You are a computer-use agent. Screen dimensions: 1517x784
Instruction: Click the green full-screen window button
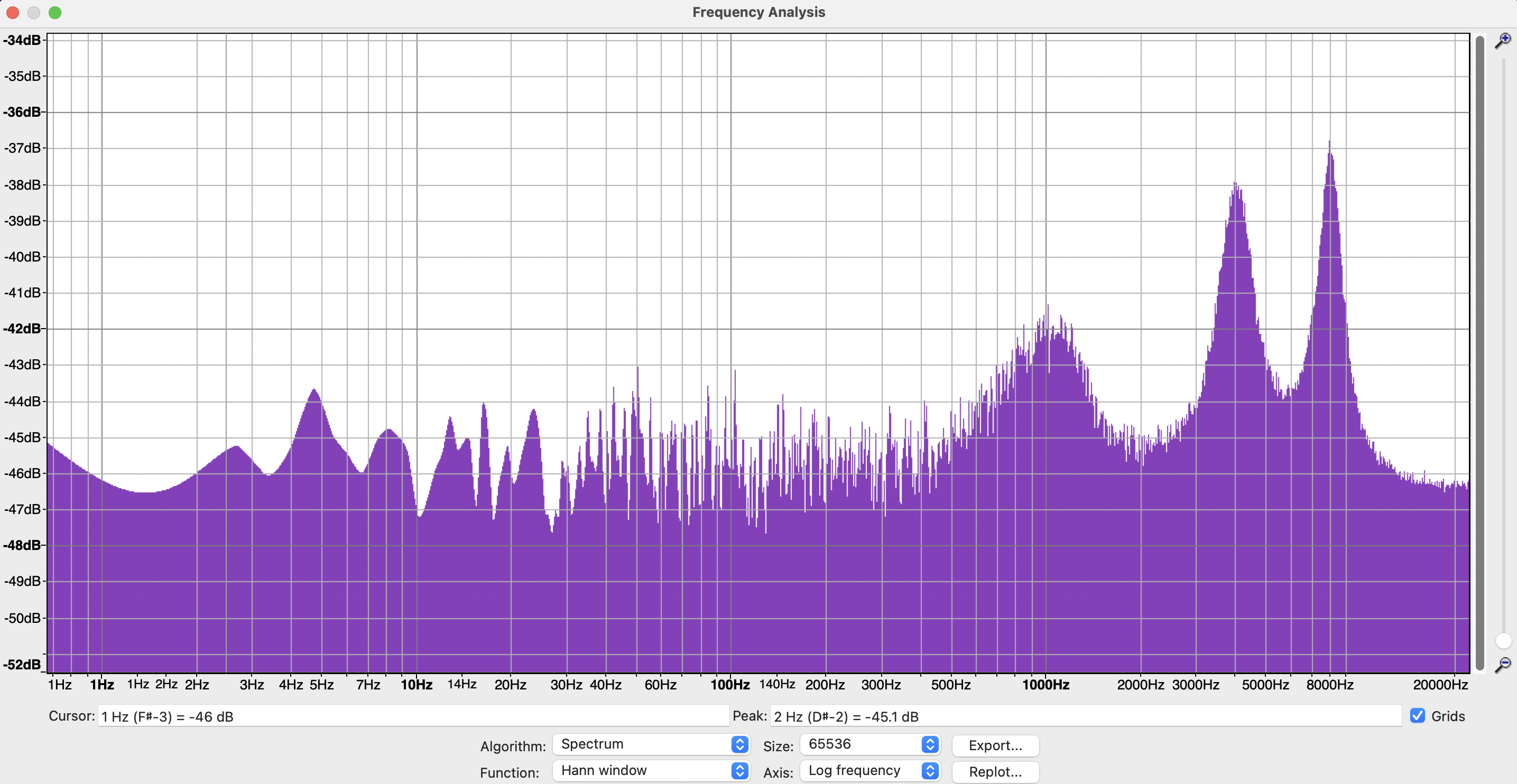coord(55,12)
